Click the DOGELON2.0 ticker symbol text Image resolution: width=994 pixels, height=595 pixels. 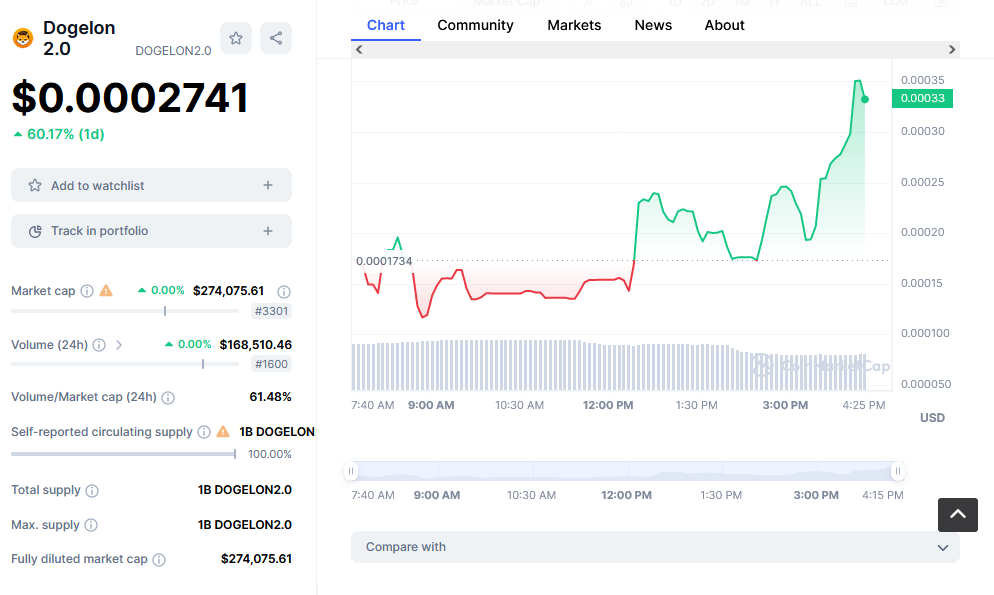pos(173,51)
